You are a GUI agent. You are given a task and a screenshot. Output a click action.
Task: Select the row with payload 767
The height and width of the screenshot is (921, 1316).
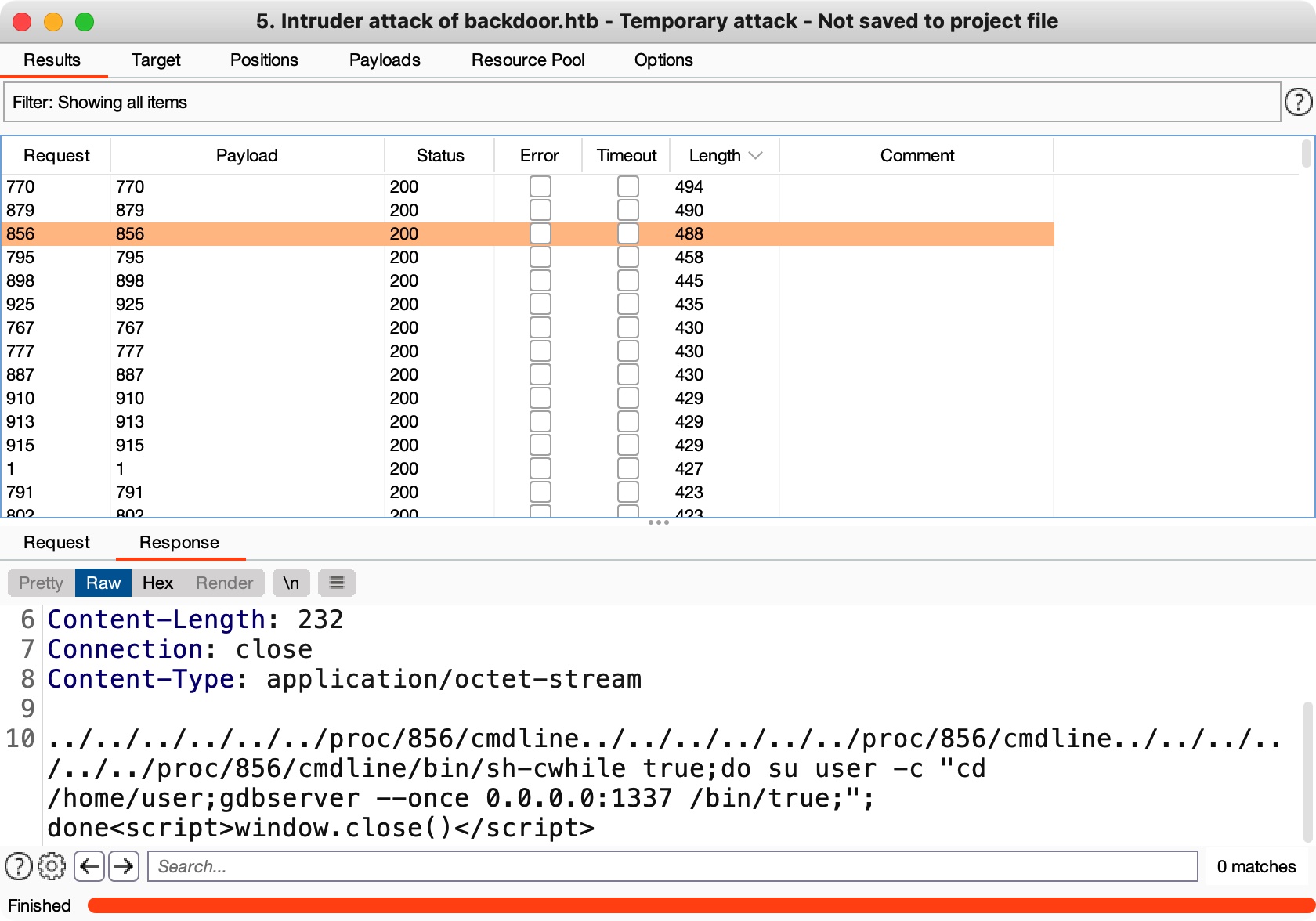pos(528,327)
